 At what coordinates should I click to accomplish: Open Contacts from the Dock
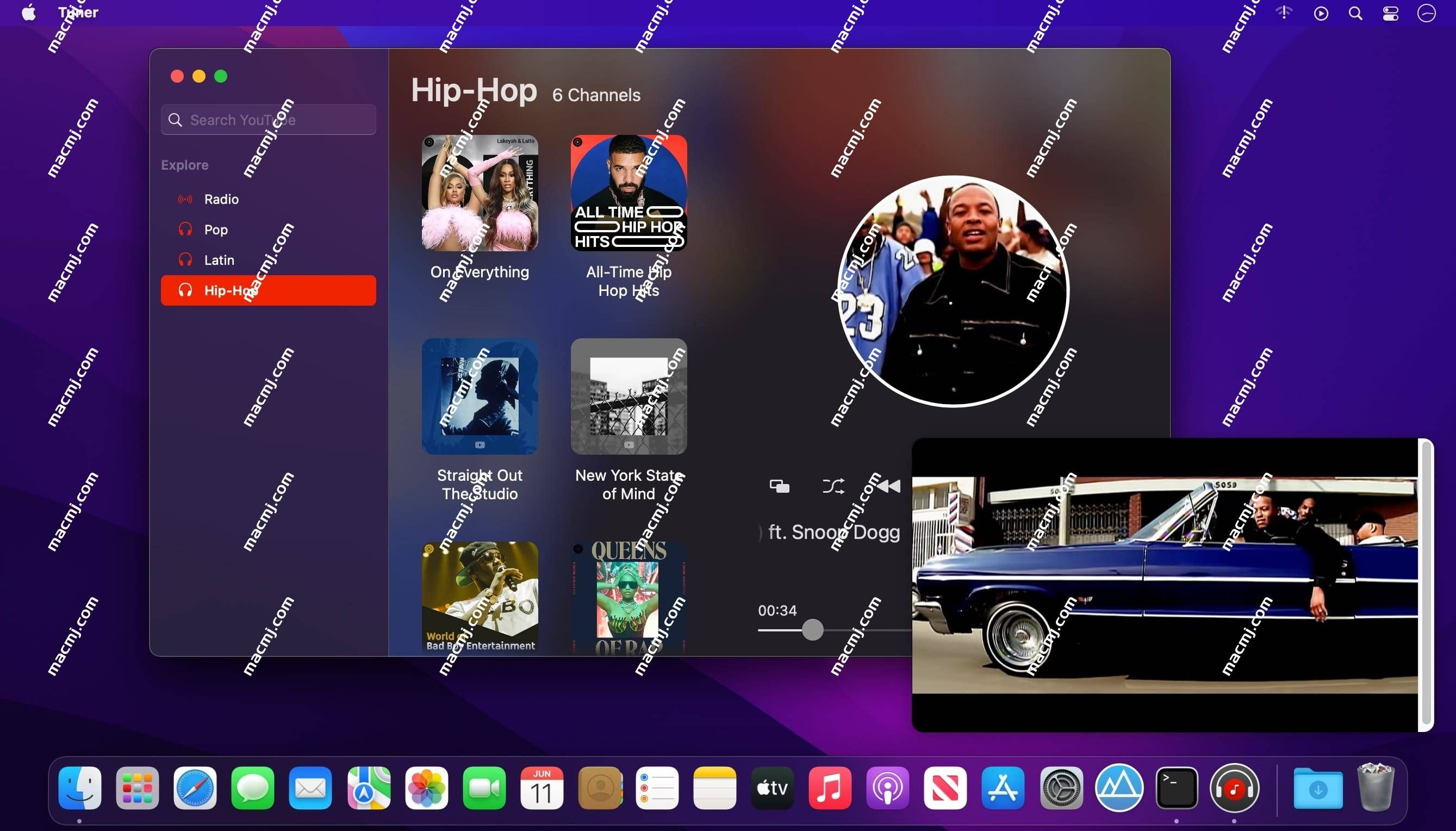point(600,787)
